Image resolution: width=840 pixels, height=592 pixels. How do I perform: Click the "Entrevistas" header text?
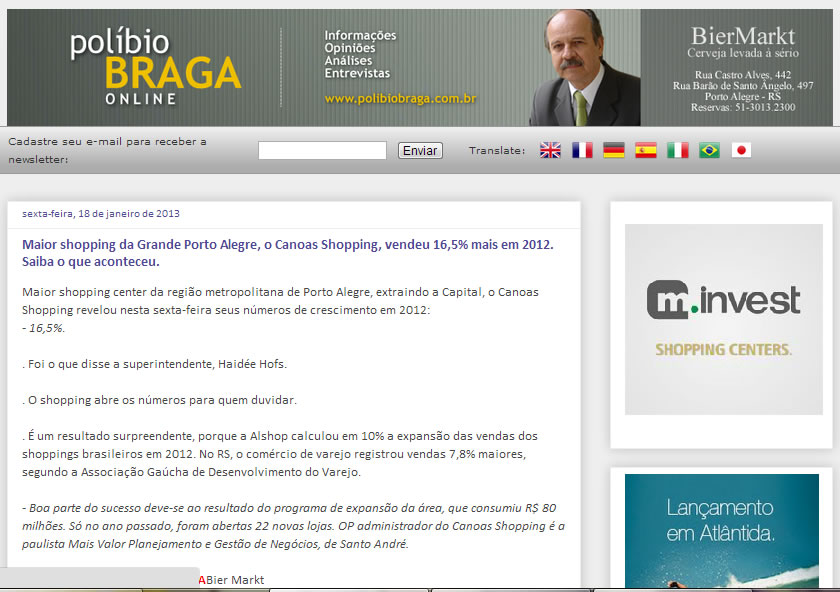(357, 73)
